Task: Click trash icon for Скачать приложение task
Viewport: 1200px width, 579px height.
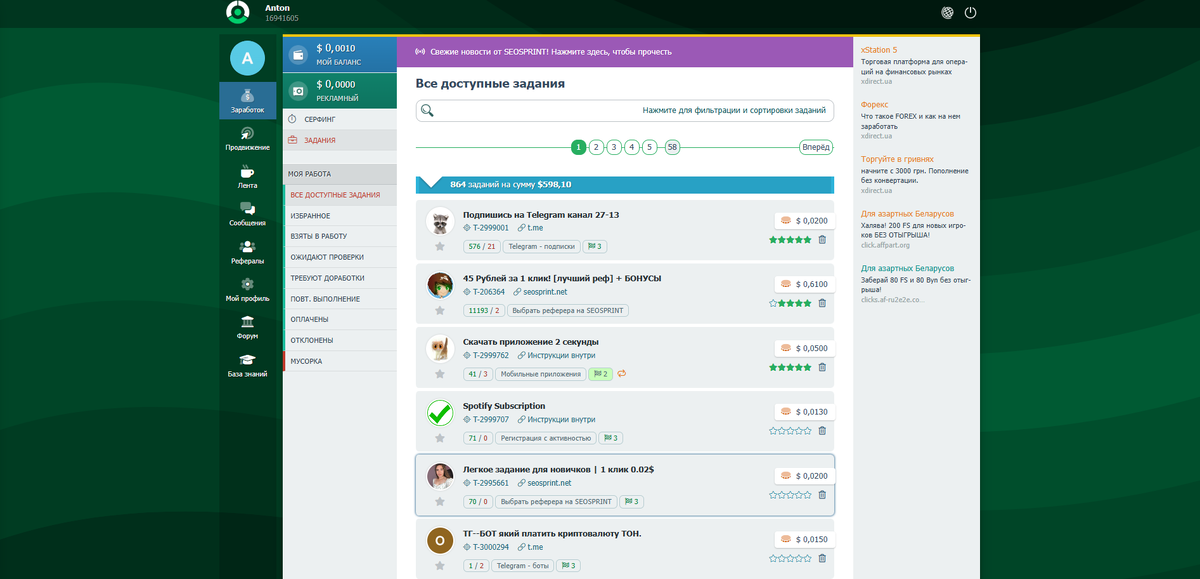Action: tap(822, 367)
